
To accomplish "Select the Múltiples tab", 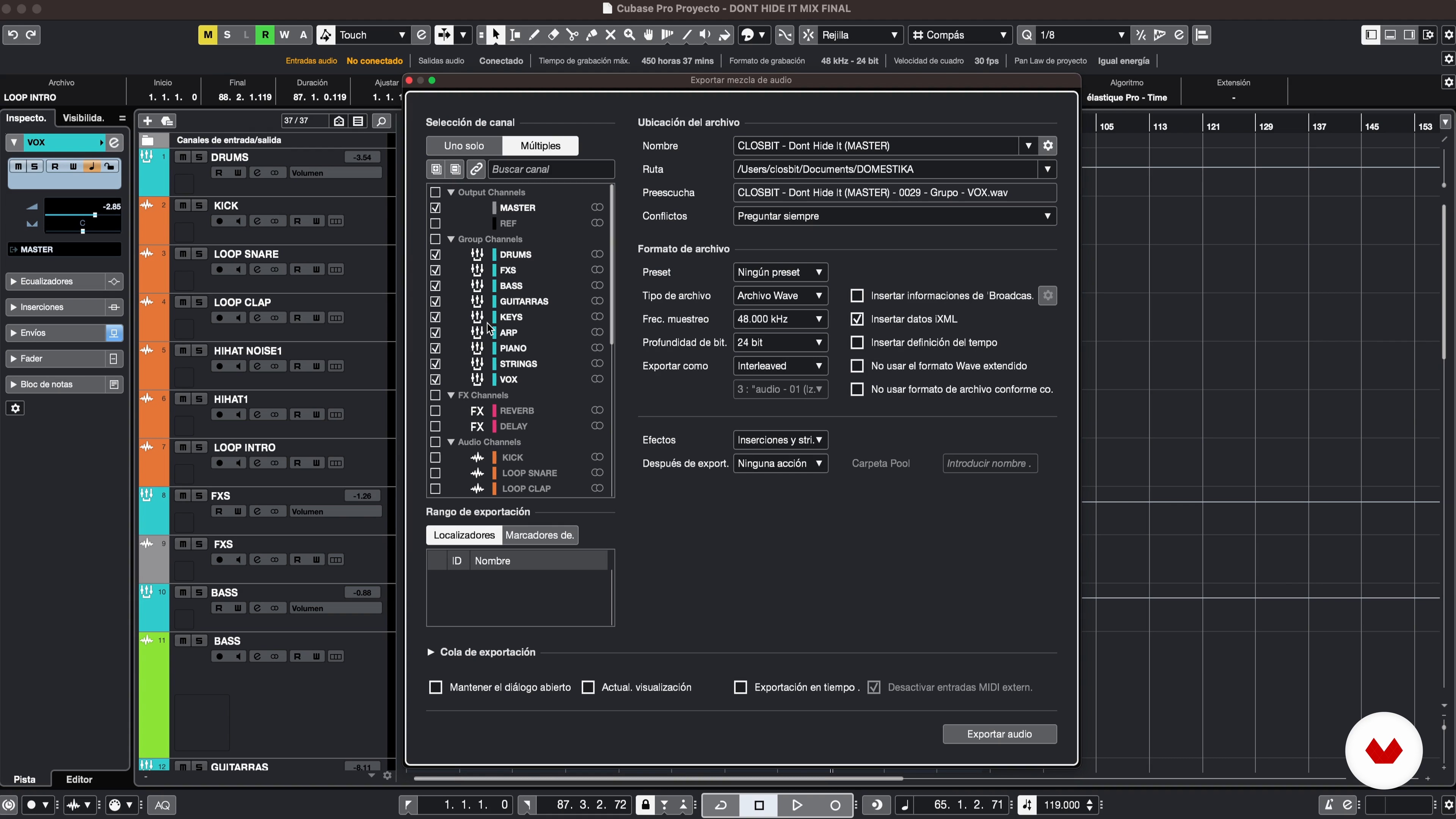I will (540, 146).
